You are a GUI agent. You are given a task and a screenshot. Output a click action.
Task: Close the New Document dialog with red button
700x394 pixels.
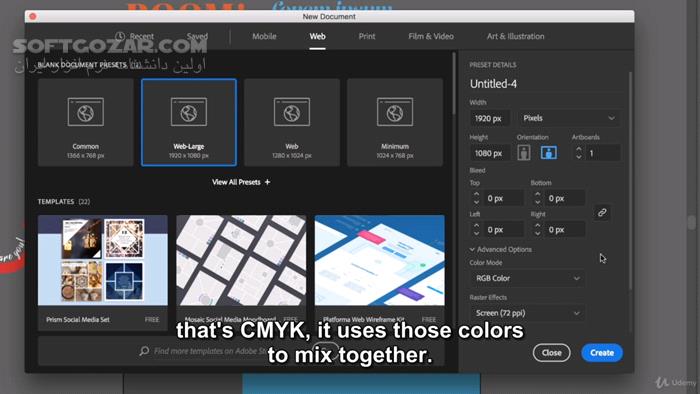33,16
